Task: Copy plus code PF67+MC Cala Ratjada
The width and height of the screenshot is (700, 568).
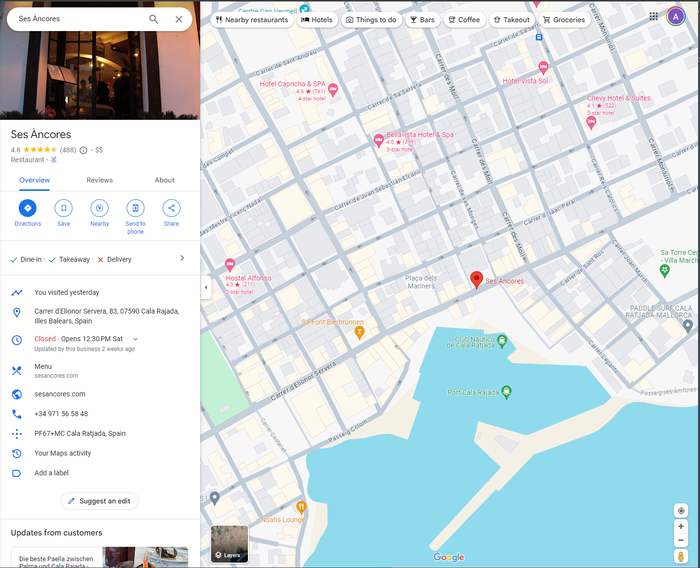Action: click(80, 433)
